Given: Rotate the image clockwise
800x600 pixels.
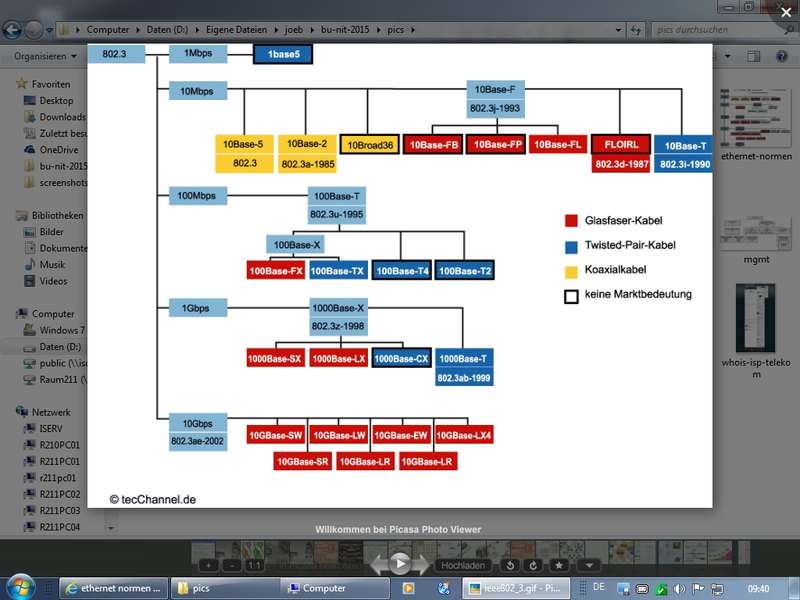Looking at the screenshot, I should tap(533, 565).
